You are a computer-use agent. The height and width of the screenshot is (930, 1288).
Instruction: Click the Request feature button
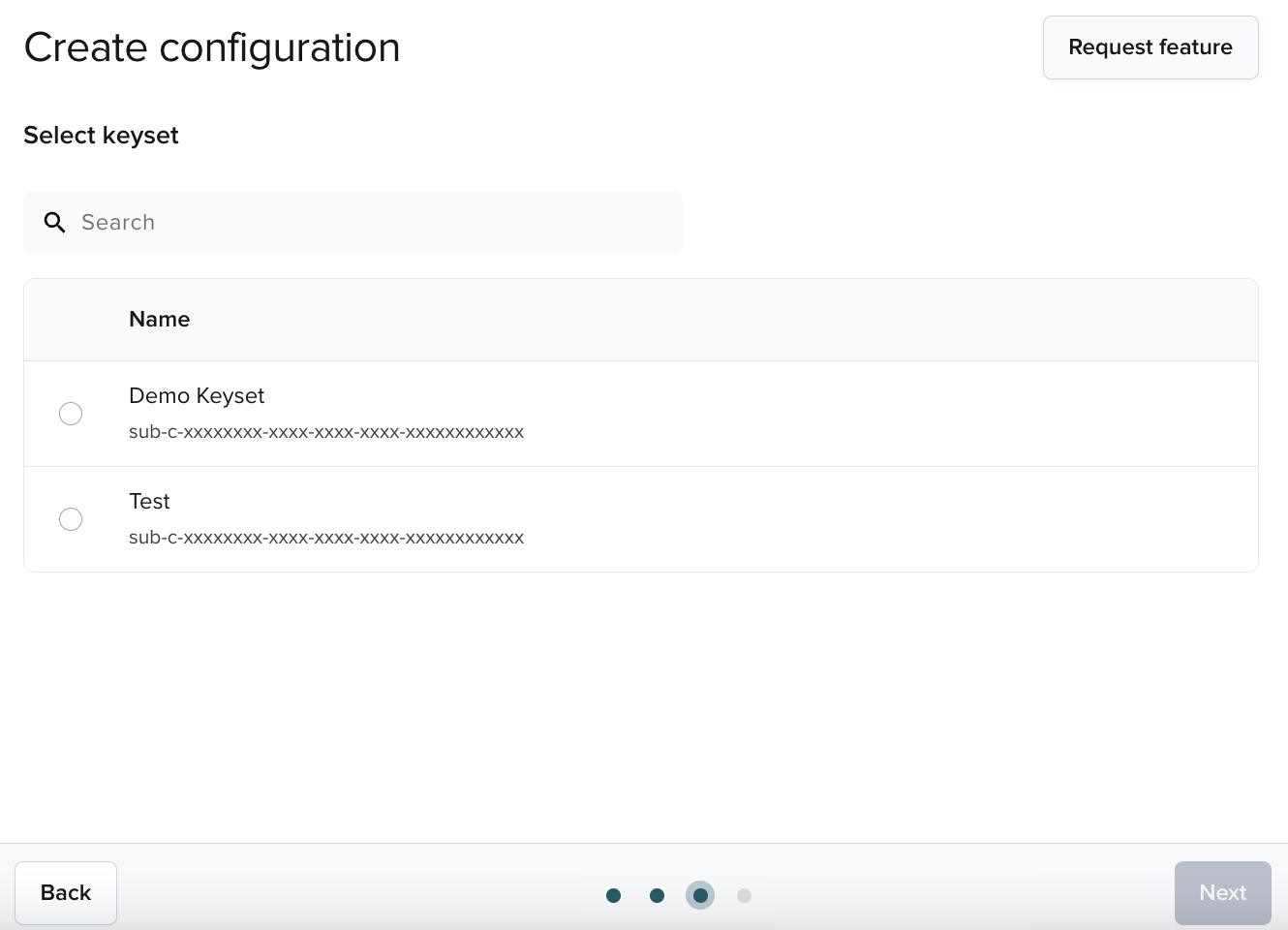coord(1150,47)
